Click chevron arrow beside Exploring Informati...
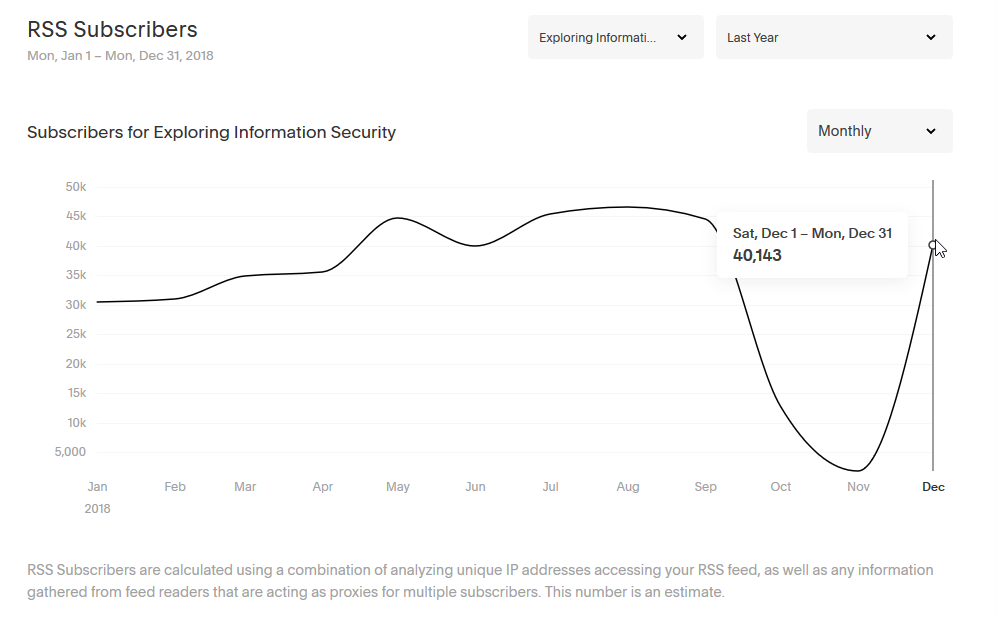The height and width of the screenshot is (620, 997). click(x=682, y=38)
